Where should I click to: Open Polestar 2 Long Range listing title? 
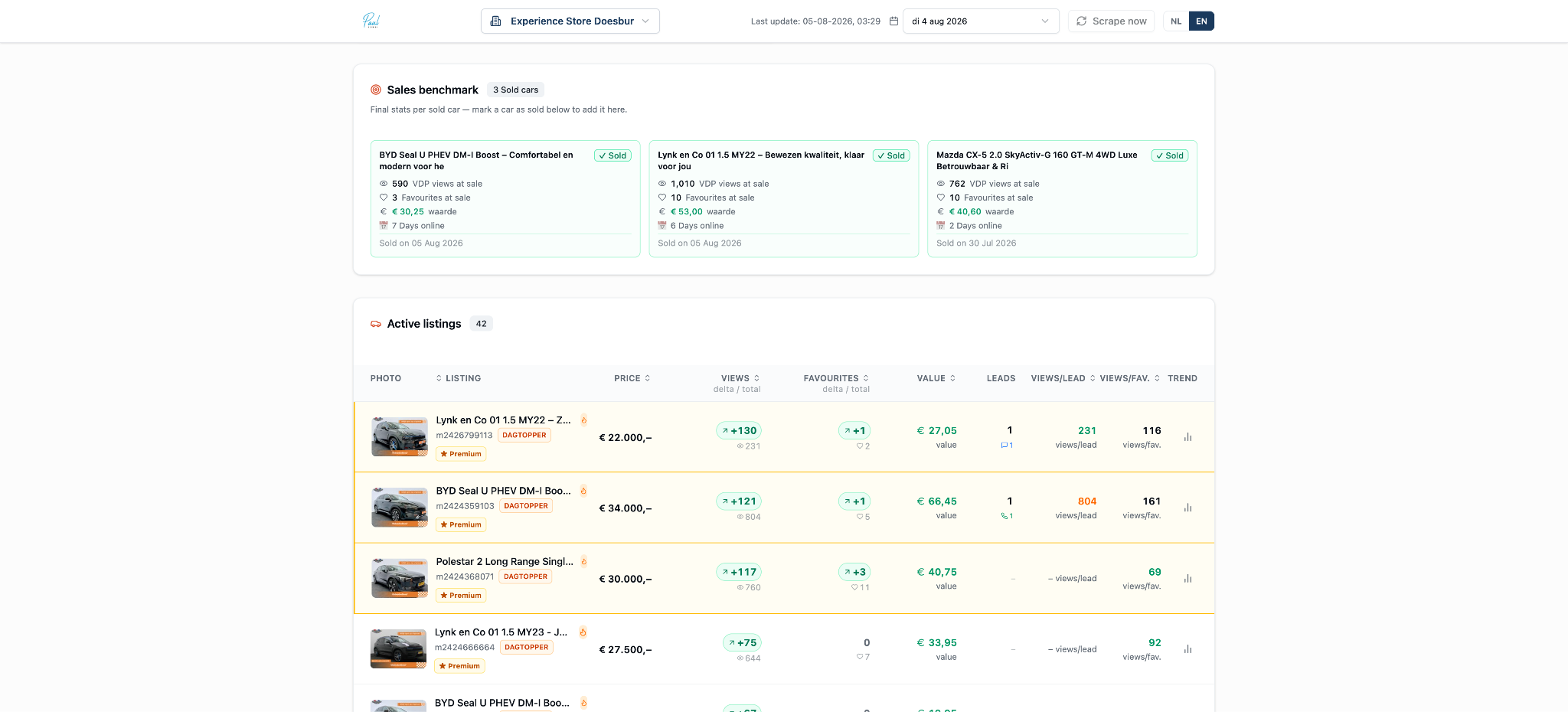click(x=505, y=561)
